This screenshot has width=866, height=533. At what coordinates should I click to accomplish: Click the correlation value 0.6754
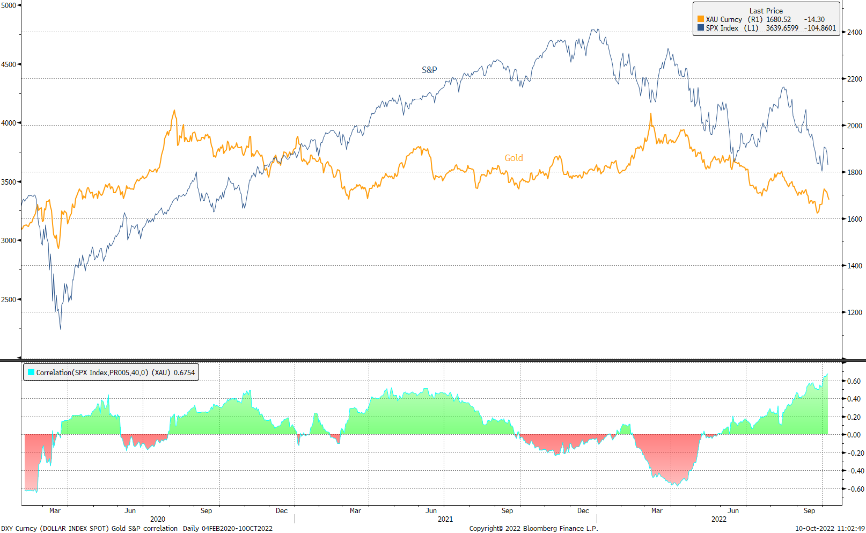coord(184,372)
